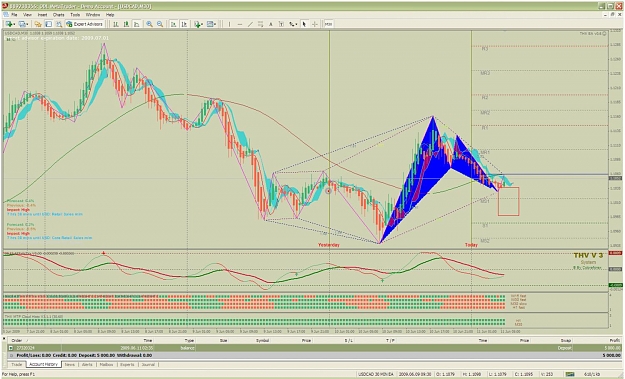Open the Help menu

click(x=110, y=14)
